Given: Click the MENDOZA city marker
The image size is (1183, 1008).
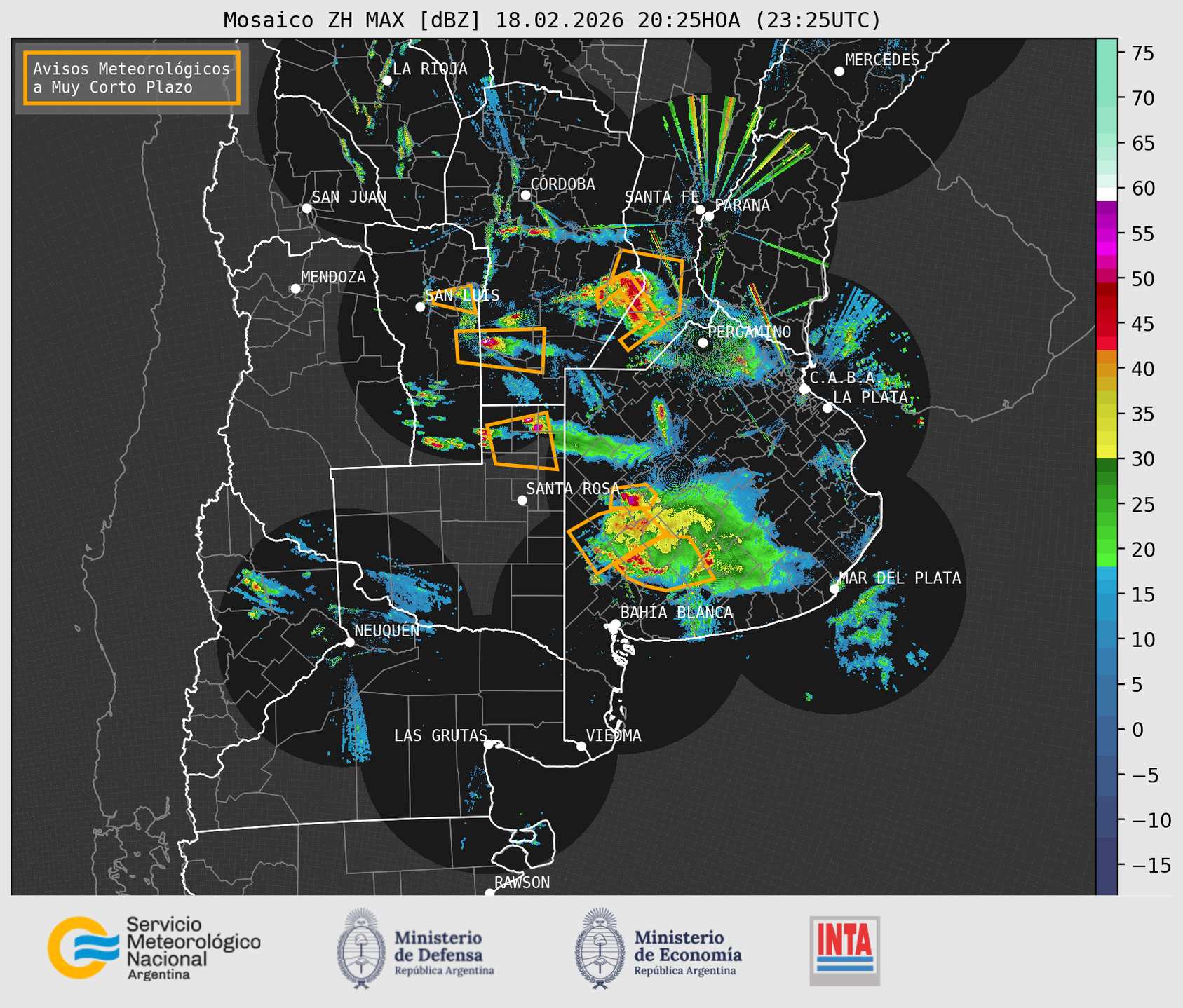Looking at the screenshot, I should [295, 289].
